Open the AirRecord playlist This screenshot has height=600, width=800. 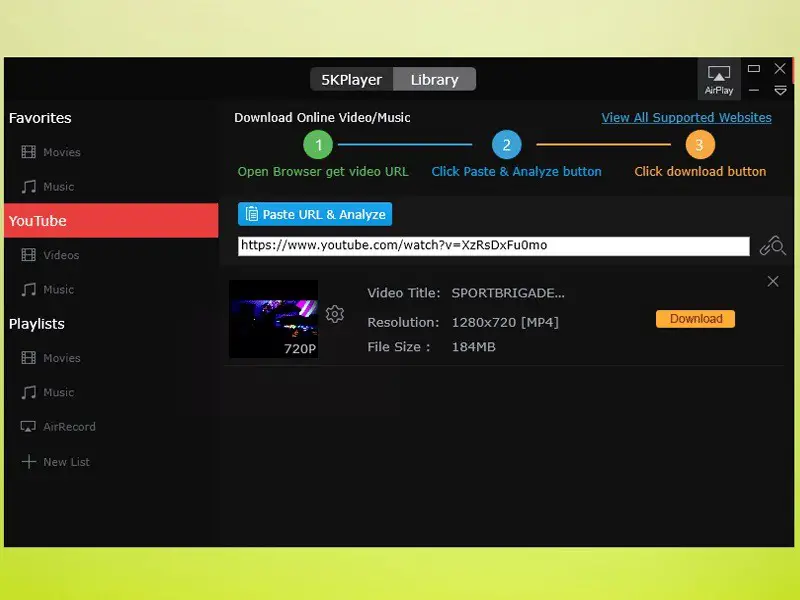click(58, 427)
